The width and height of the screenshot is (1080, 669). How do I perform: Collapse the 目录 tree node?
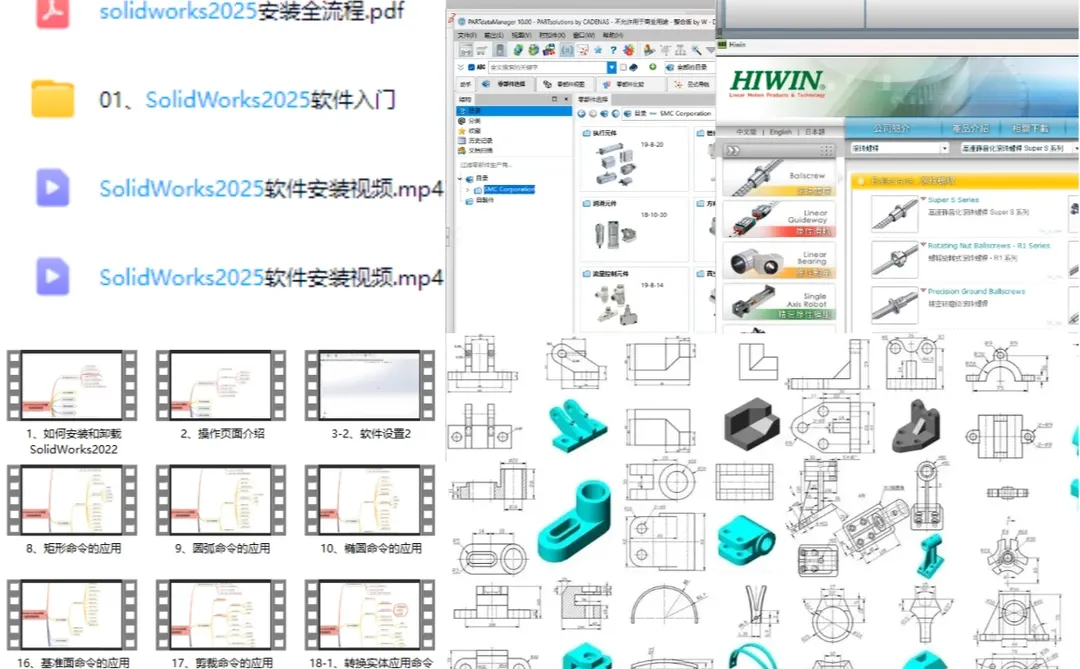tap(460, 178)
